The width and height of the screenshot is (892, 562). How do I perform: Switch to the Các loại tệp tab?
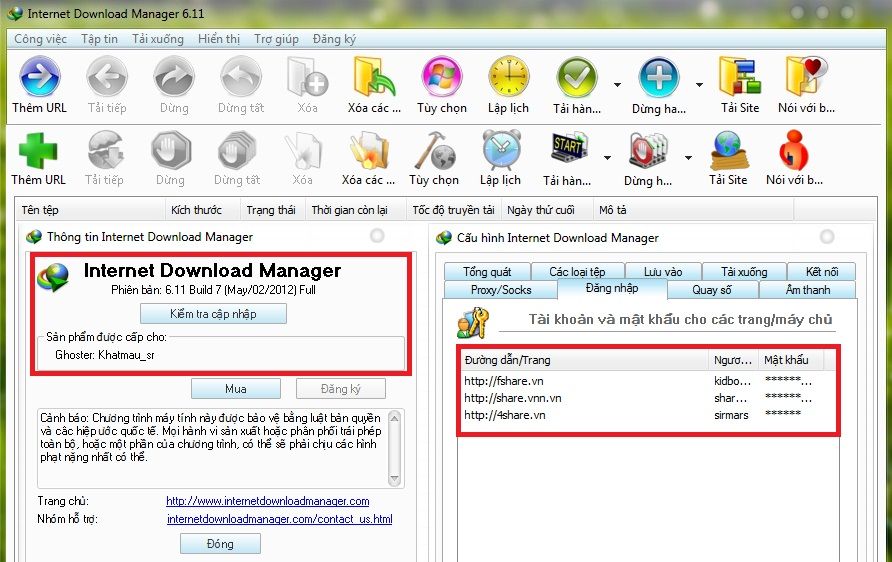[x=577, y=271]
